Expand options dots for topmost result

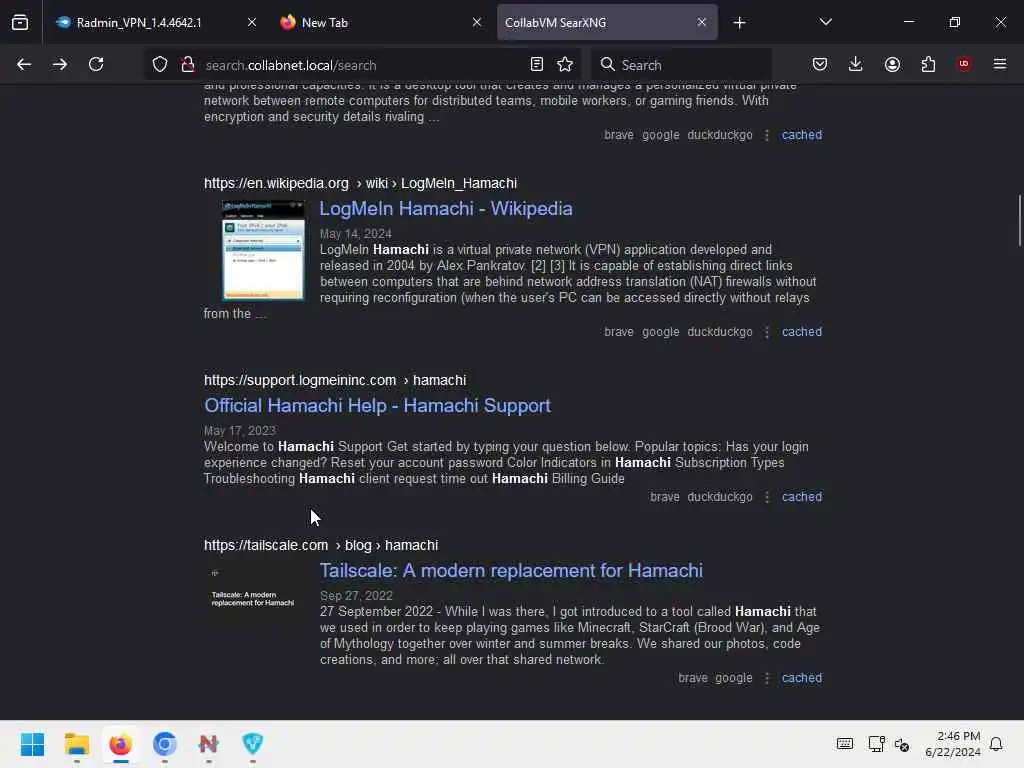click(767, 135)
